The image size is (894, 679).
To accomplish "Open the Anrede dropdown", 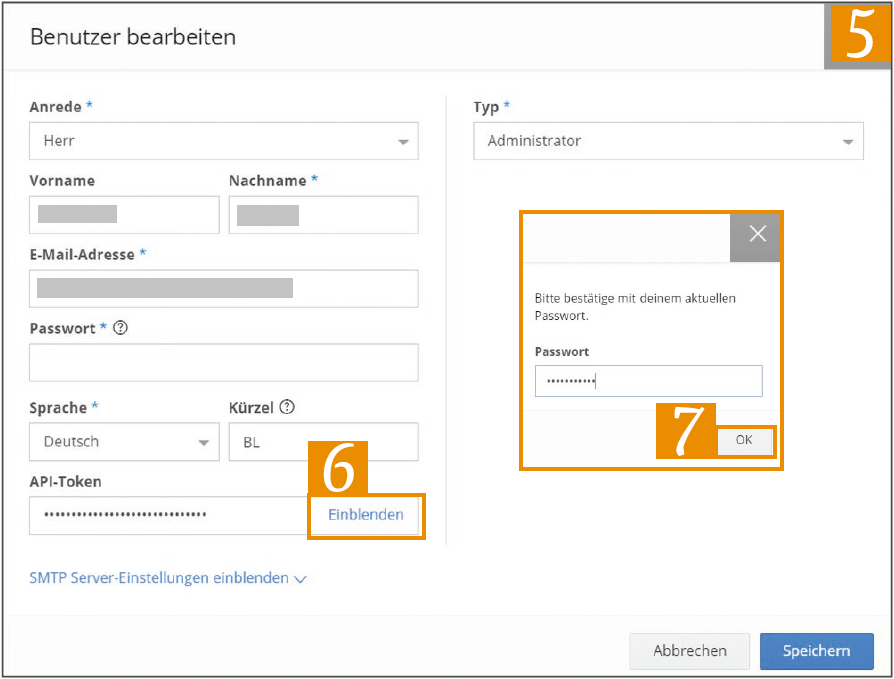I will click(224, 141).
